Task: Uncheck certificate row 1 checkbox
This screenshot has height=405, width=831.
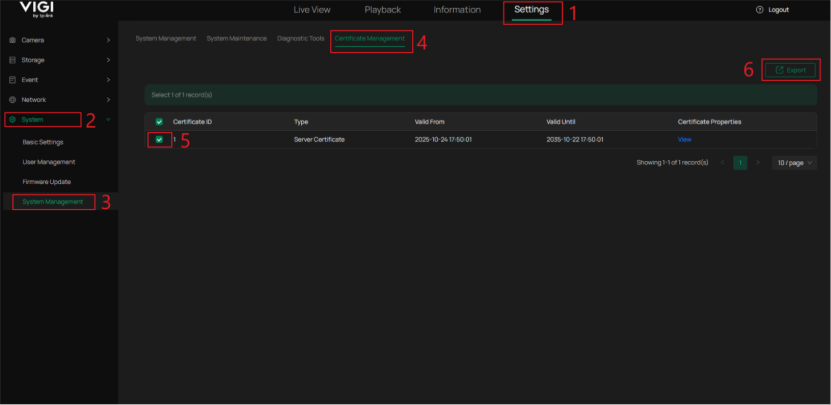Action: 159,140
